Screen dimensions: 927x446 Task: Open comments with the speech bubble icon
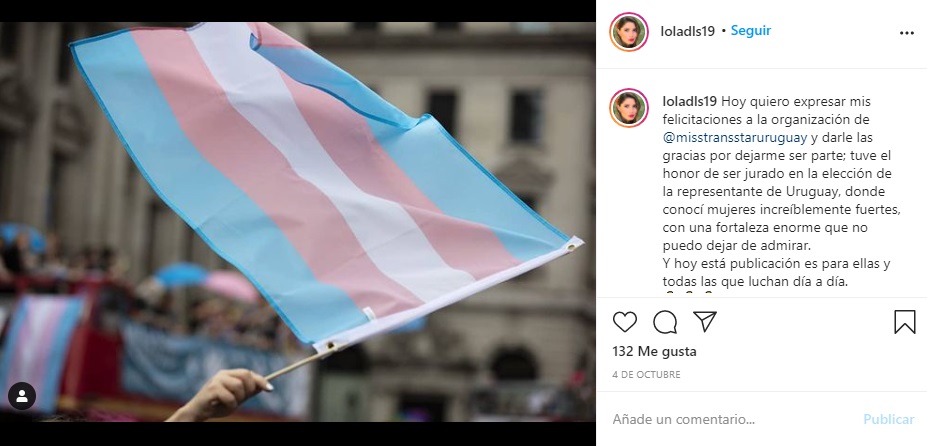click(665, 322)
